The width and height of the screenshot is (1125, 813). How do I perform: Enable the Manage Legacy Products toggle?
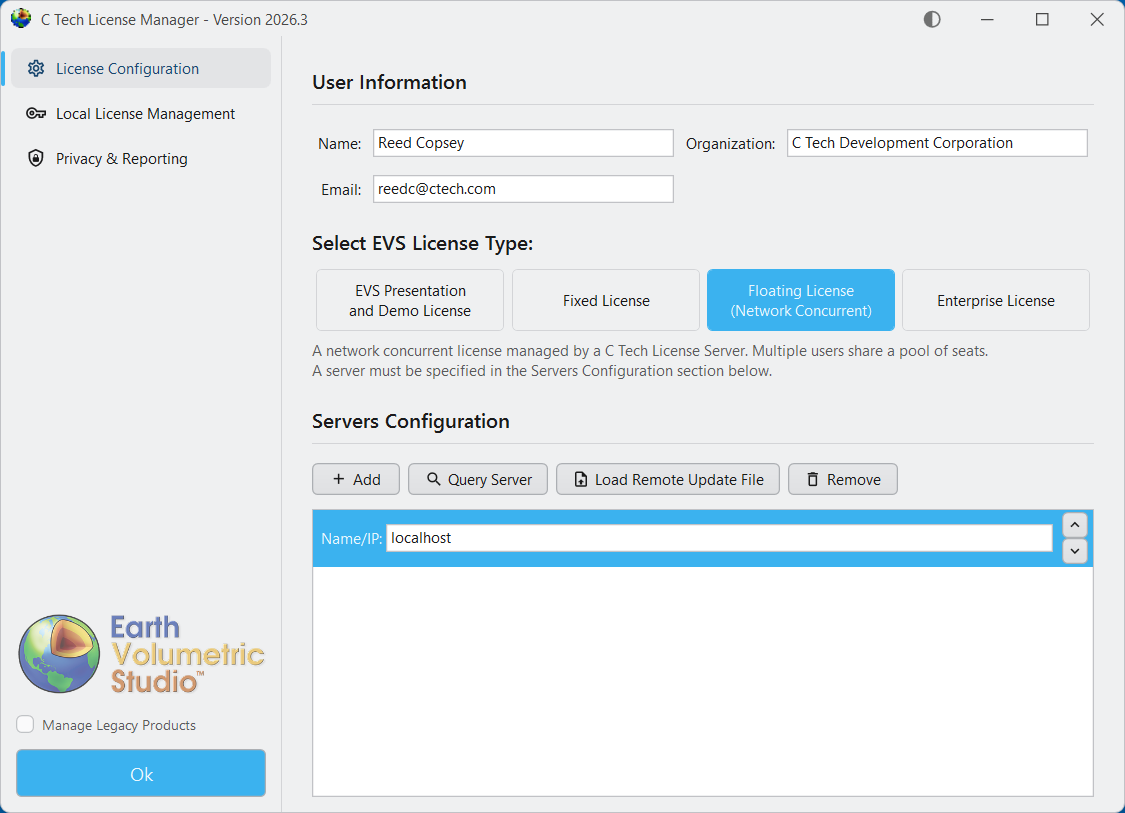pos(24,725)
